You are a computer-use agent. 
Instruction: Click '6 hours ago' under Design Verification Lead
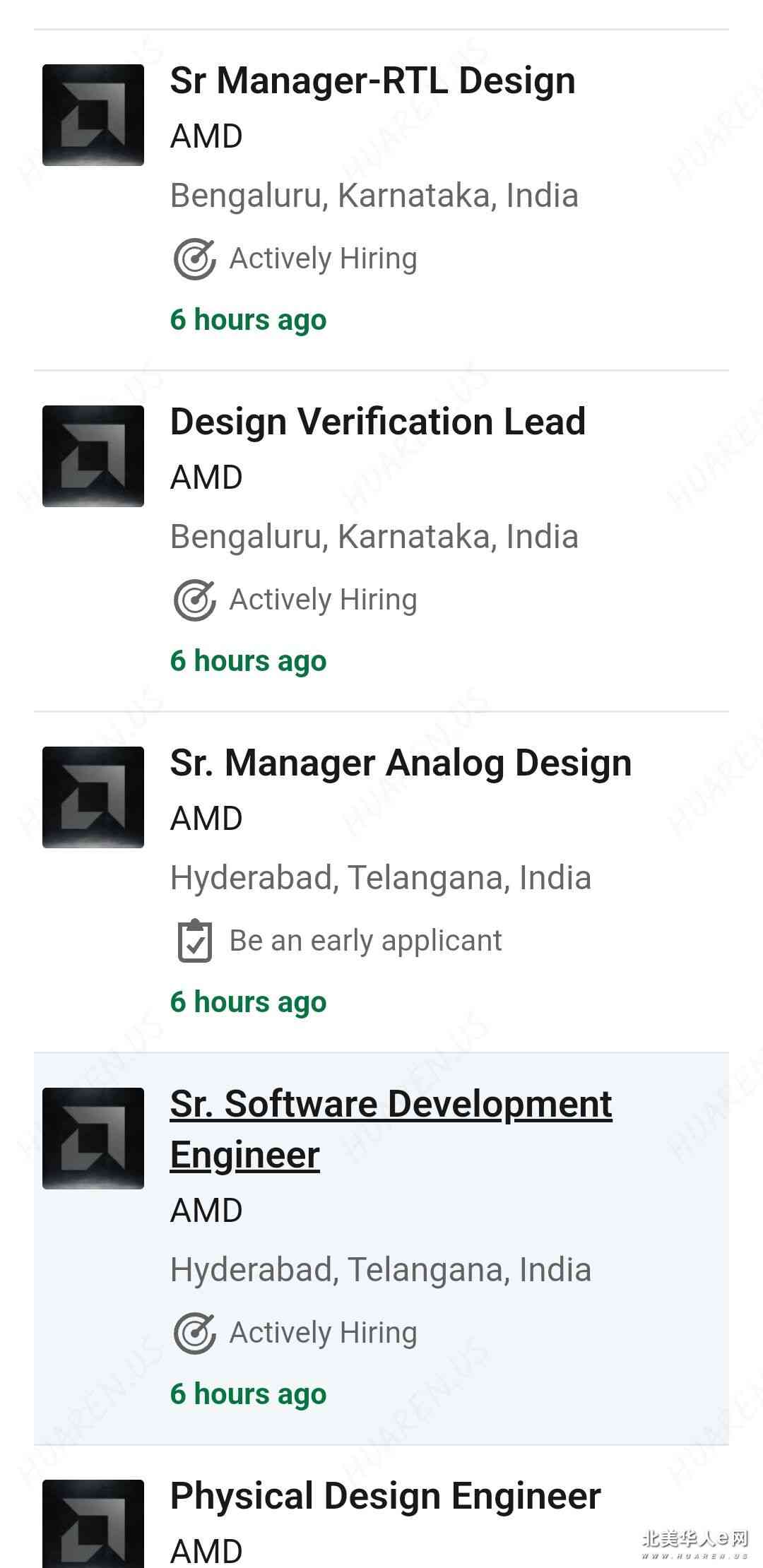pos(249,660)
